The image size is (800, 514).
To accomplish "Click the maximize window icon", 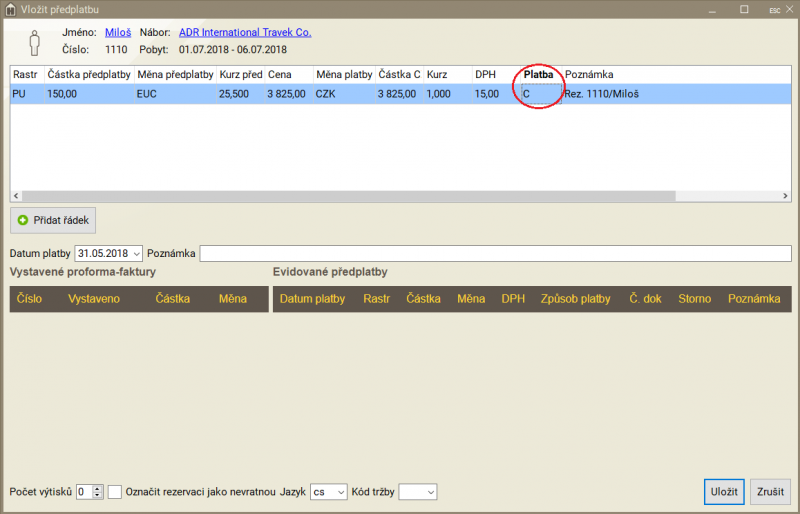I will click(744, 9).
